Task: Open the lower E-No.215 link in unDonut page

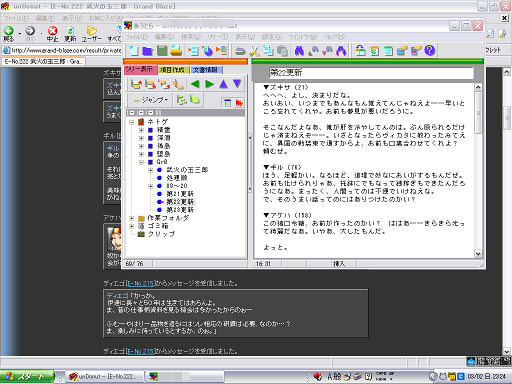Action: (140, 351)
